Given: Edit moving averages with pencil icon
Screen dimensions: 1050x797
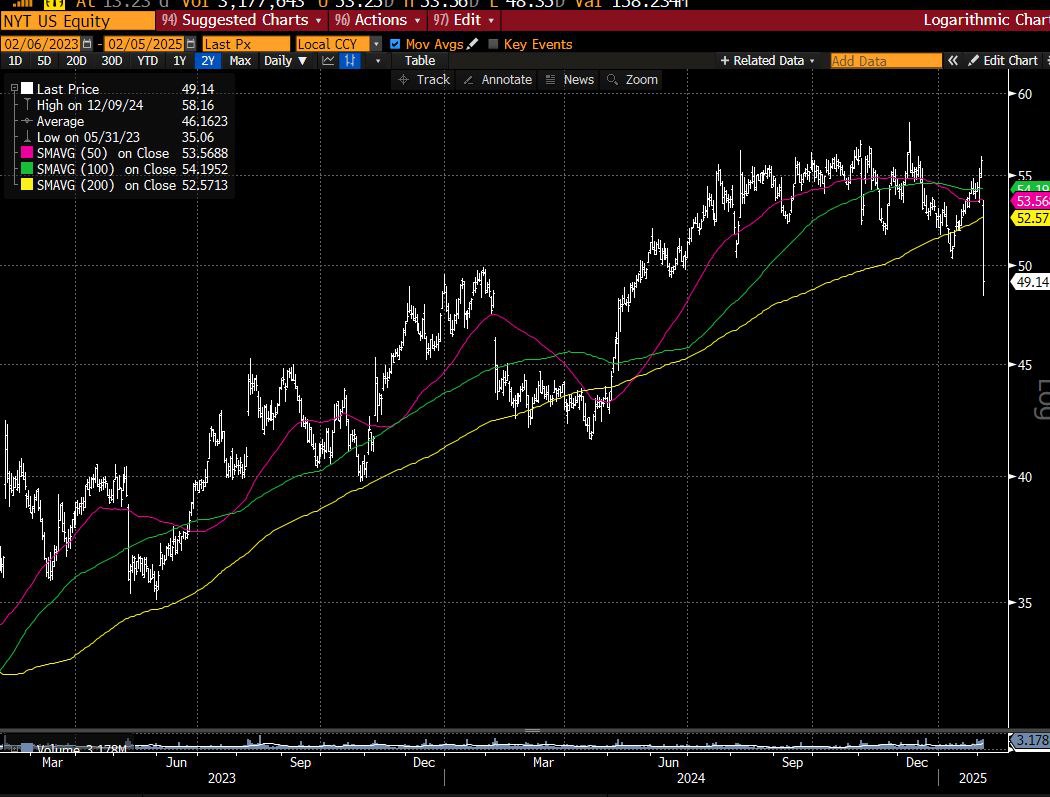Looking at the screenshot, I should point(473,44).
